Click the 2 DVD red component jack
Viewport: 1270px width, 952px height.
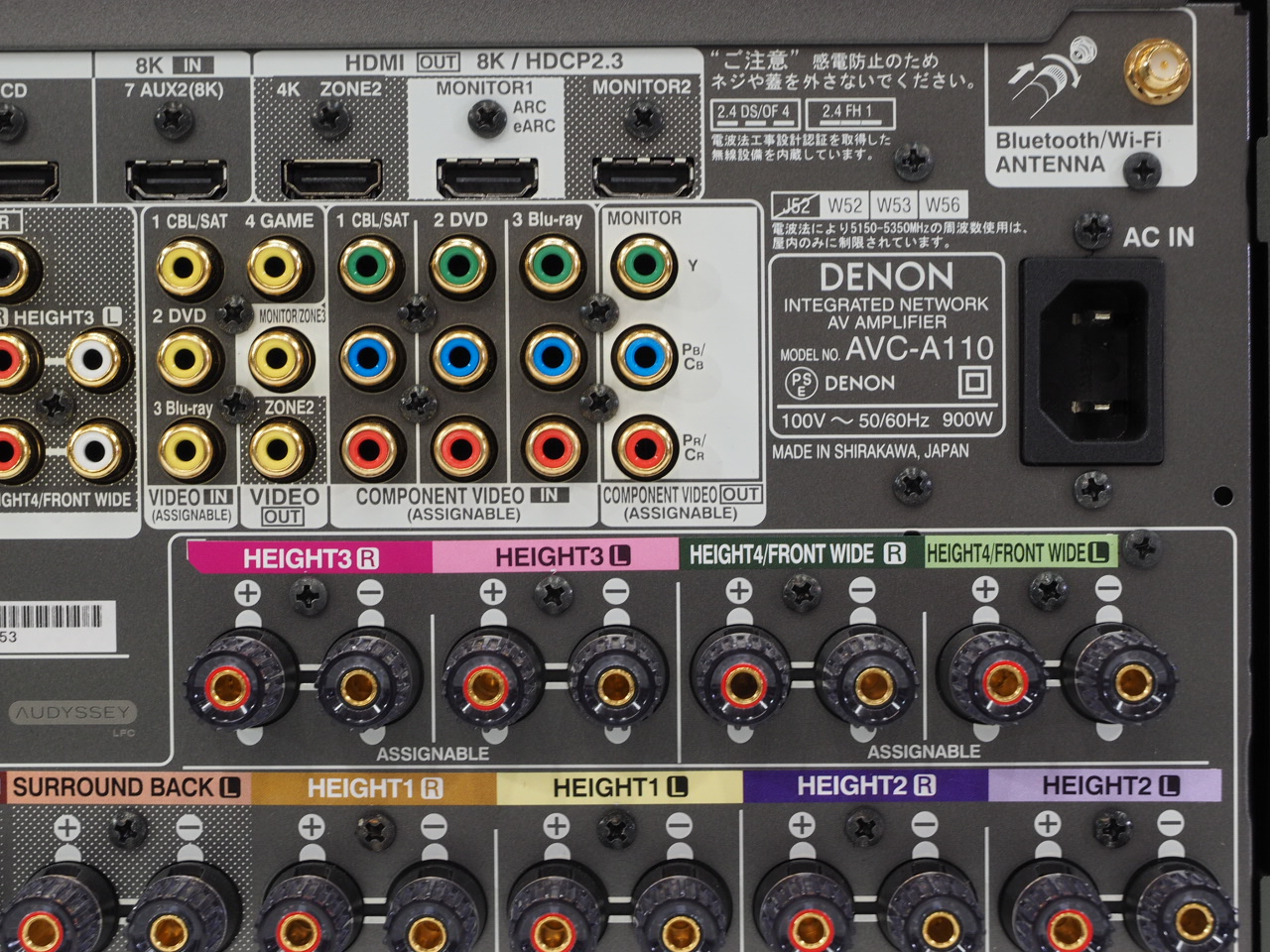462,447
